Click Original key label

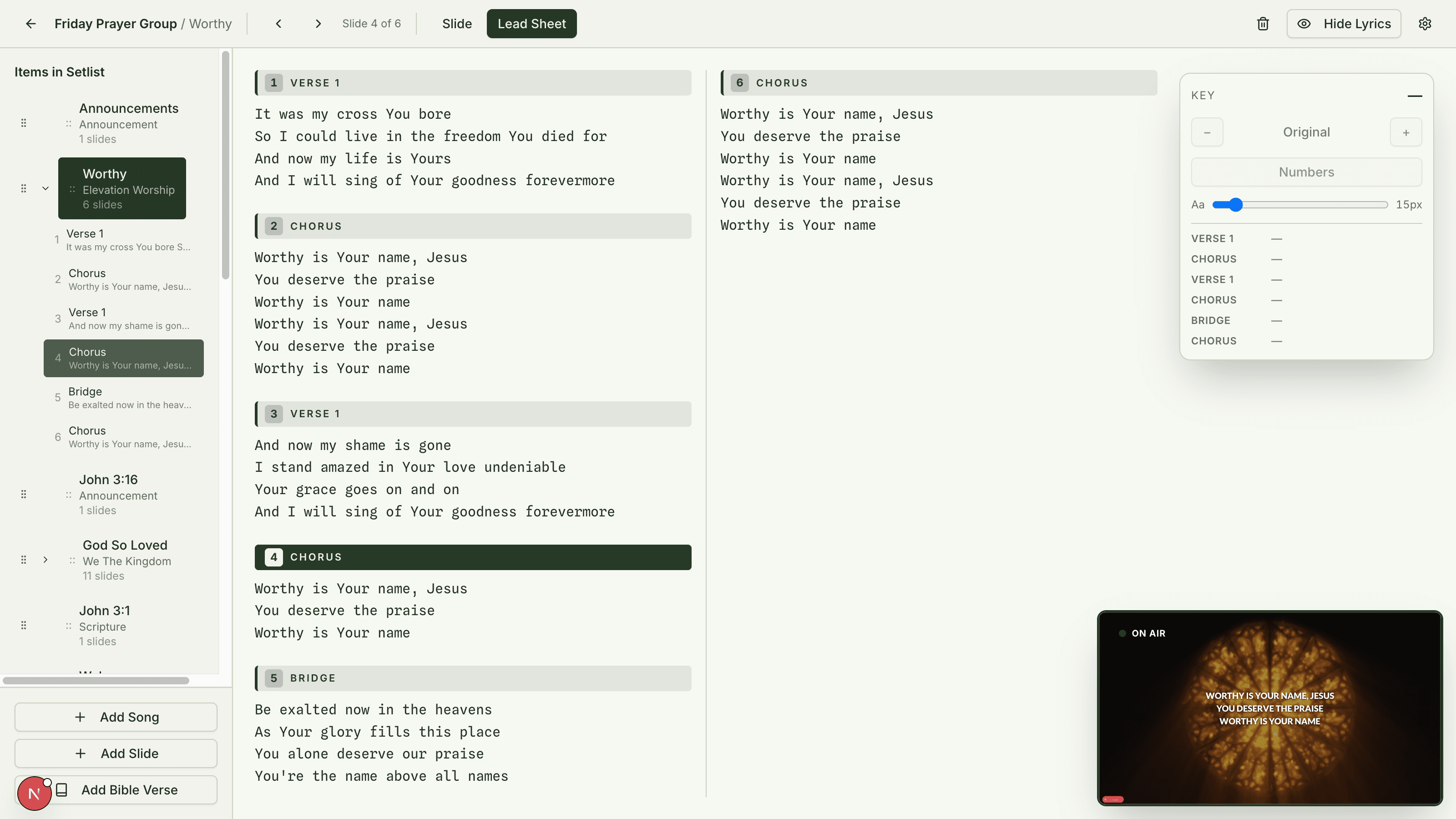(1306, 132)
